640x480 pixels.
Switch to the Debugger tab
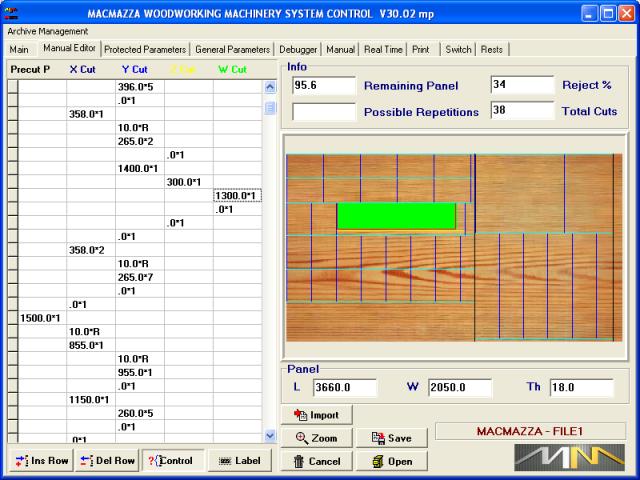click(298, 49)
